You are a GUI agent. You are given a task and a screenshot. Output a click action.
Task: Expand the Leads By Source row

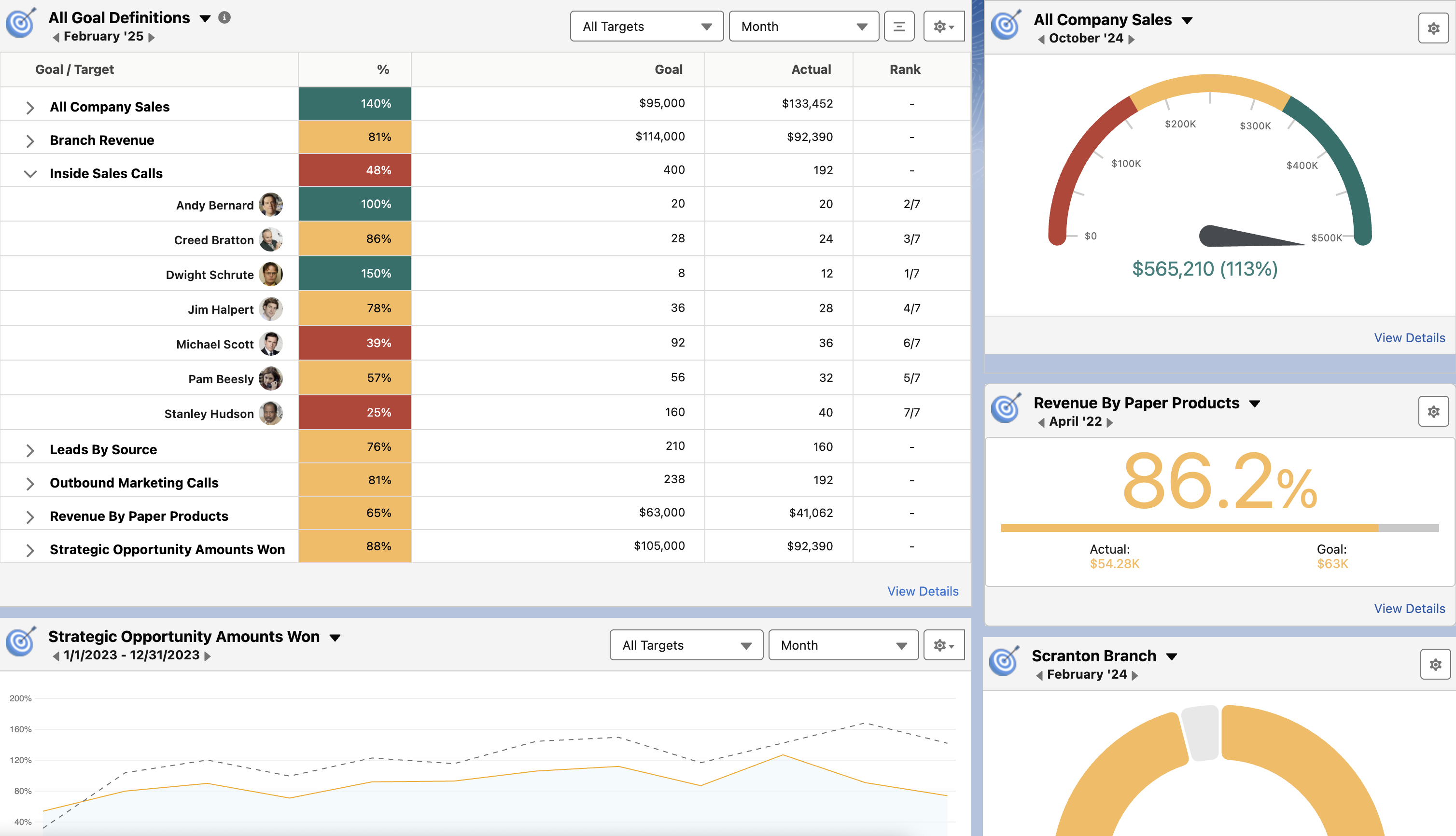click(30, 450)
